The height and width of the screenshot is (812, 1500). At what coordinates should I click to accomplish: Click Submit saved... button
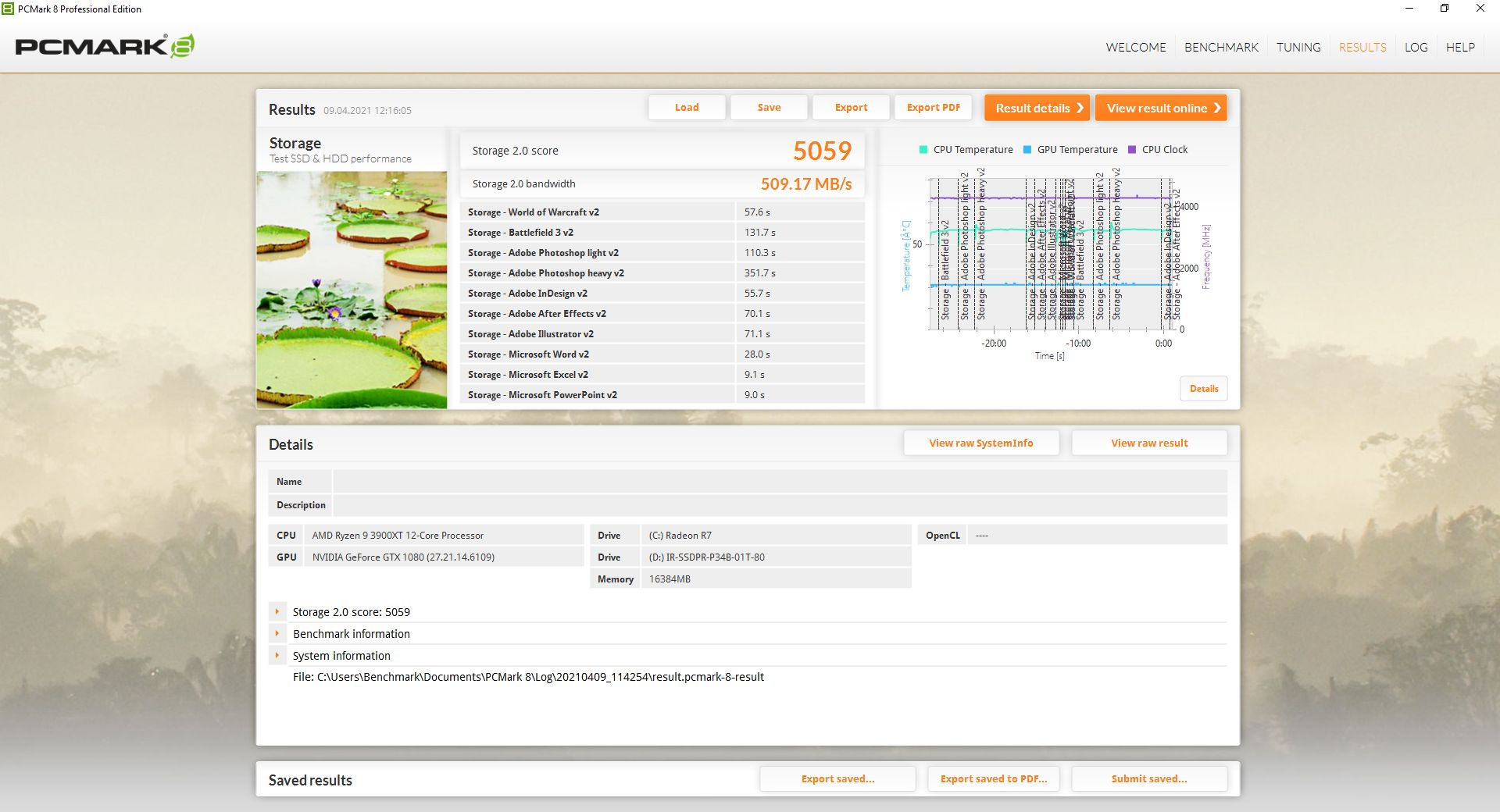pyautogui.click(x=1149, y=778)
